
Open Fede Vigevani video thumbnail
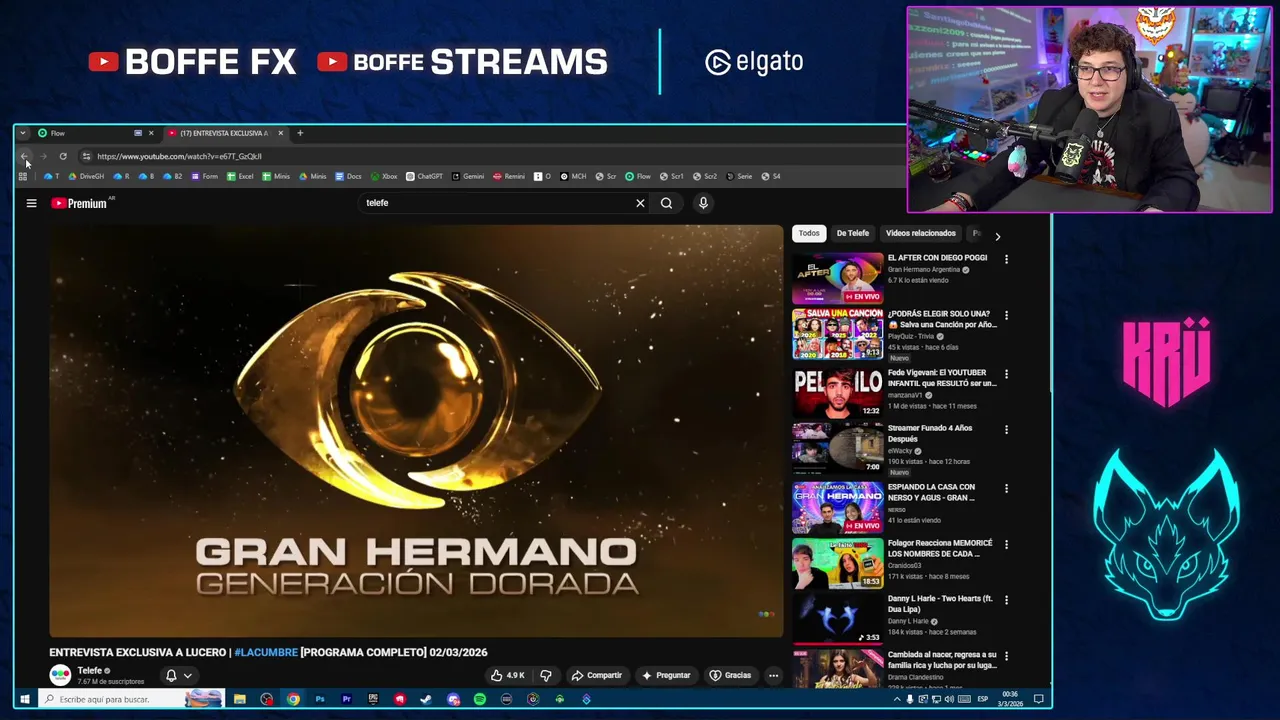[838, 392]
